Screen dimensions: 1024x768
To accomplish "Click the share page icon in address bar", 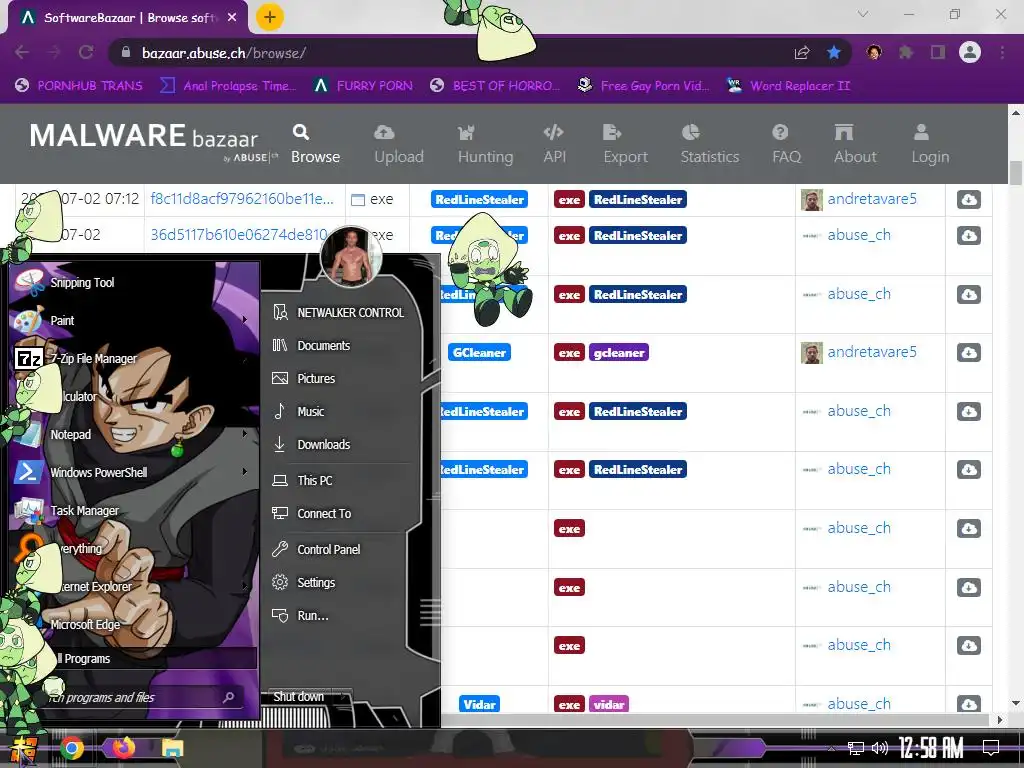I will click(x=802, y=53).
